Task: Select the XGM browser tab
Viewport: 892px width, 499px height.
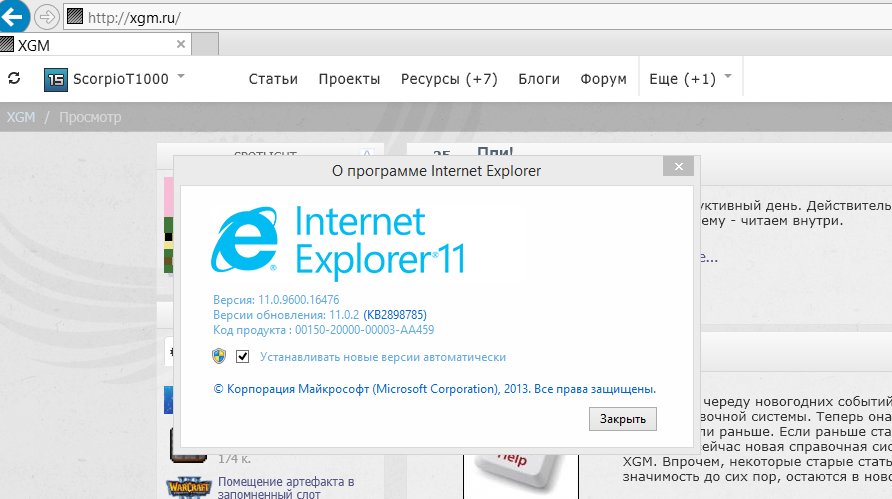Action: (x=96, y=44)
